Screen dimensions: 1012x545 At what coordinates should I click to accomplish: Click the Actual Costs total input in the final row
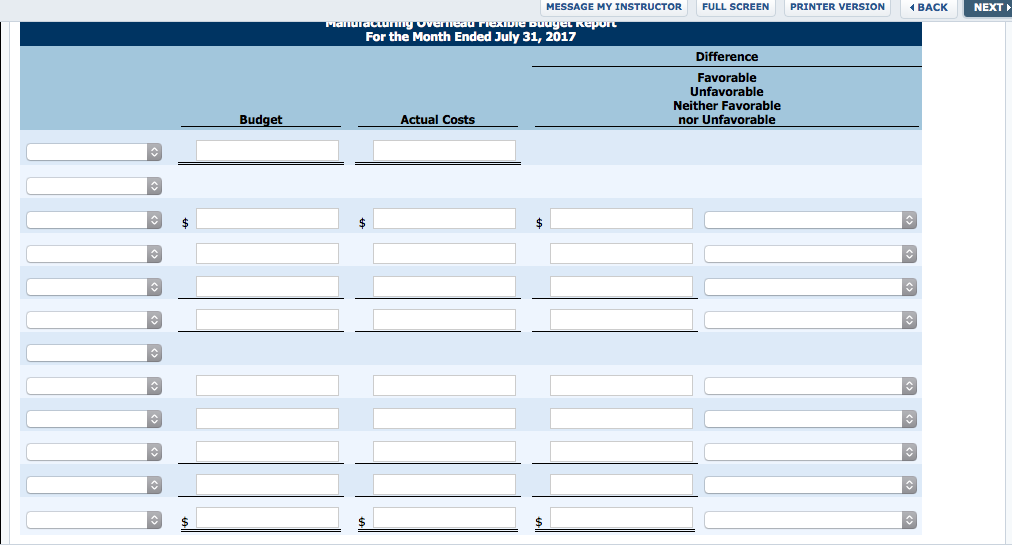(x=444, y=517)
